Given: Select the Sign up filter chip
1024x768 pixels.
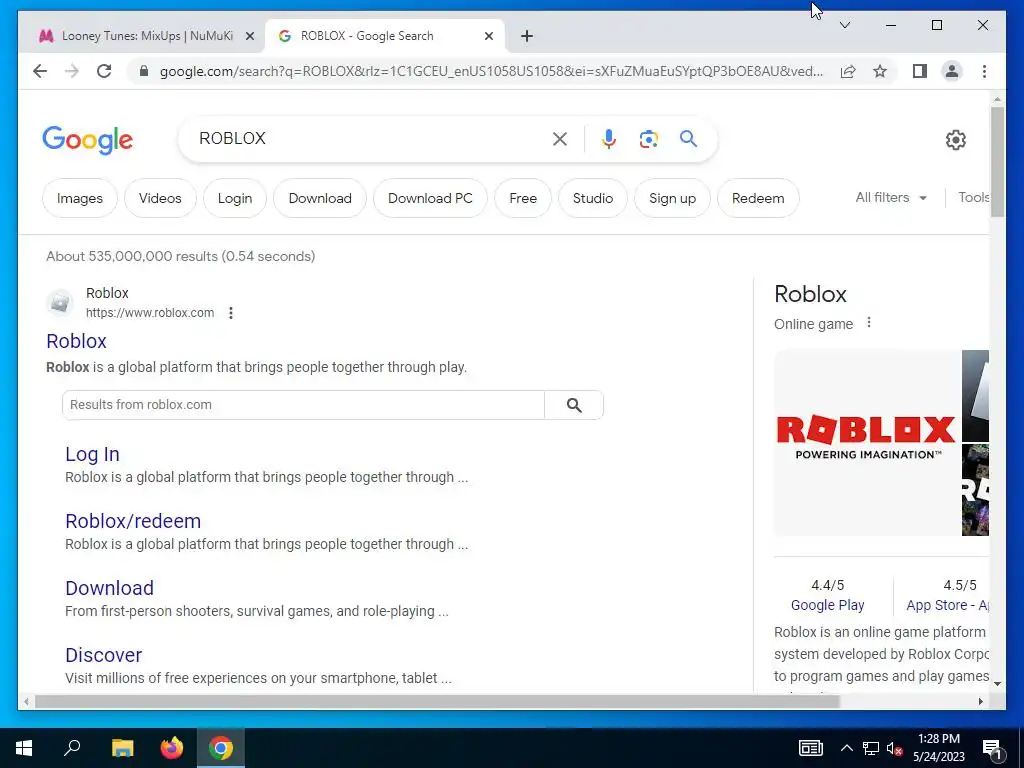Looking at the screenshot, I should (673, 198).
